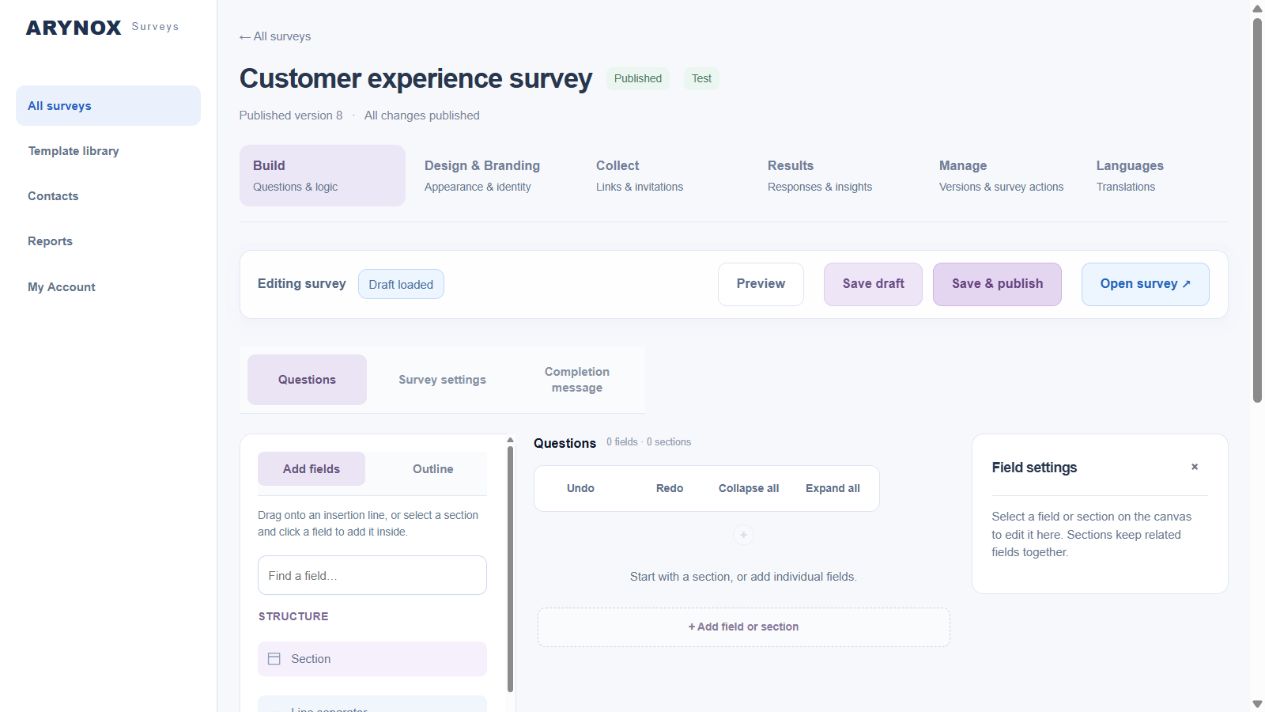Click the field panel scrollbar
Screen dimensions: 1265x712
pos(510,568)
